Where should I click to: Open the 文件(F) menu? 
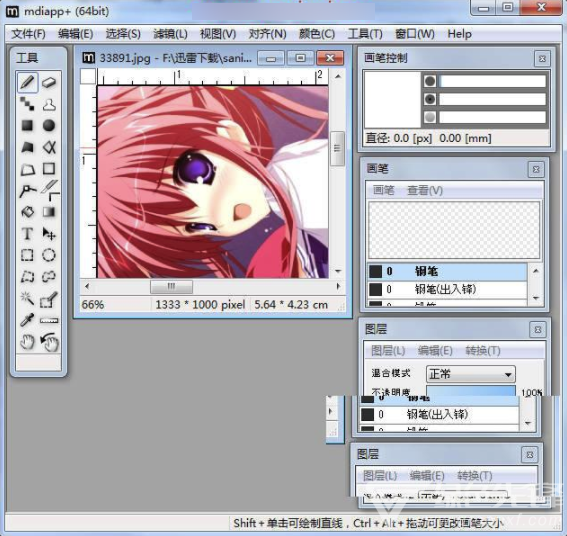(28, 34)
